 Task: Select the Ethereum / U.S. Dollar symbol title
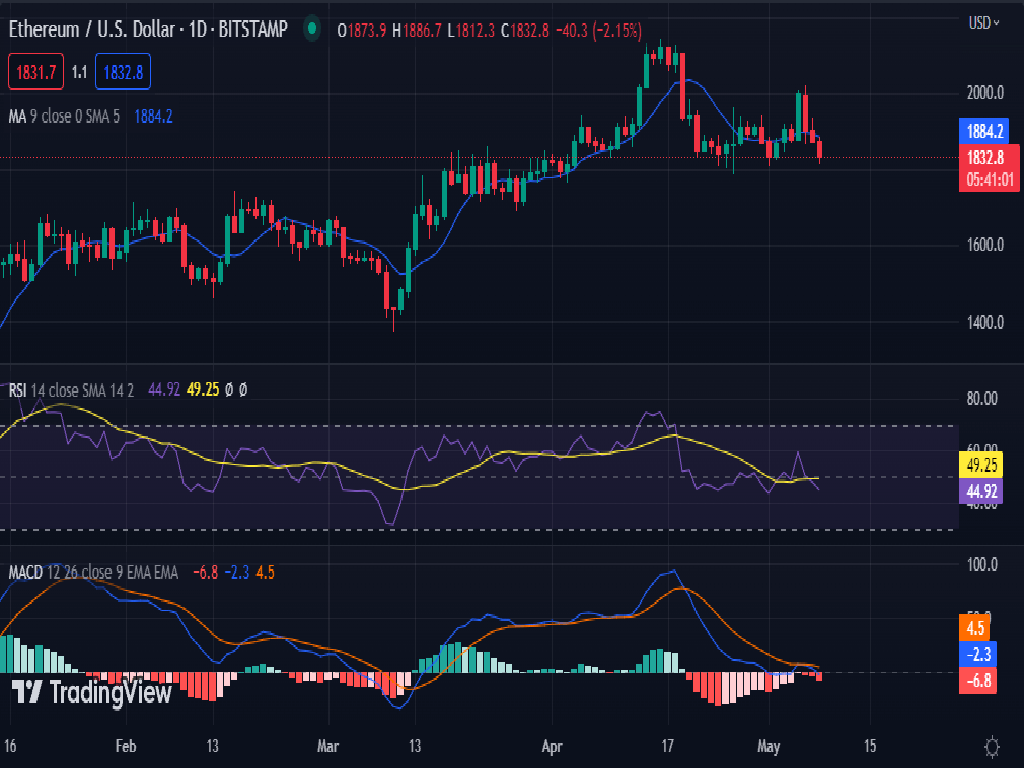point(148,31)
